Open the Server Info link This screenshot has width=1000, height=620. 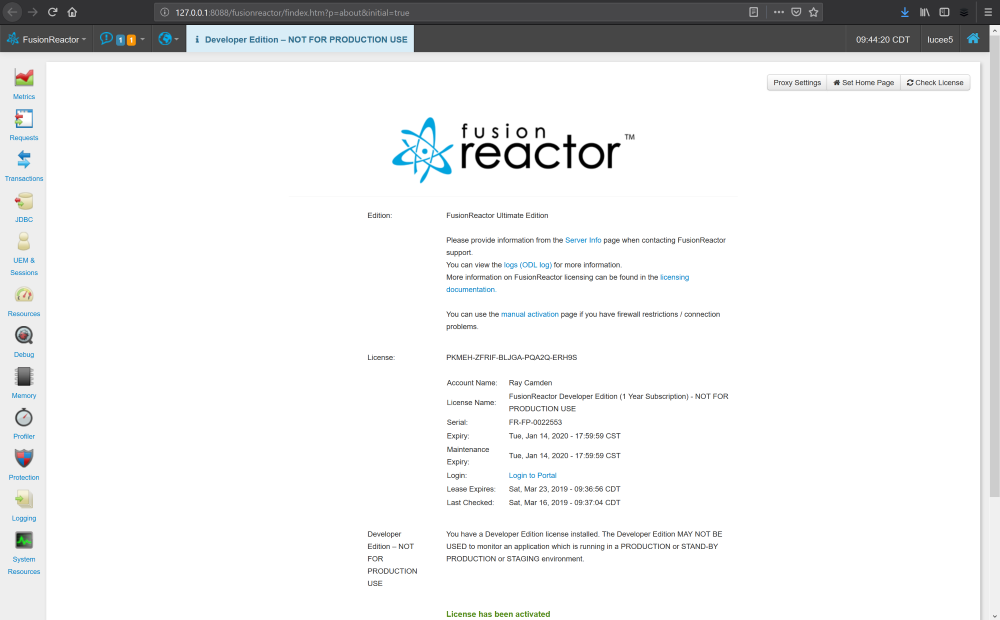point(583,240)
